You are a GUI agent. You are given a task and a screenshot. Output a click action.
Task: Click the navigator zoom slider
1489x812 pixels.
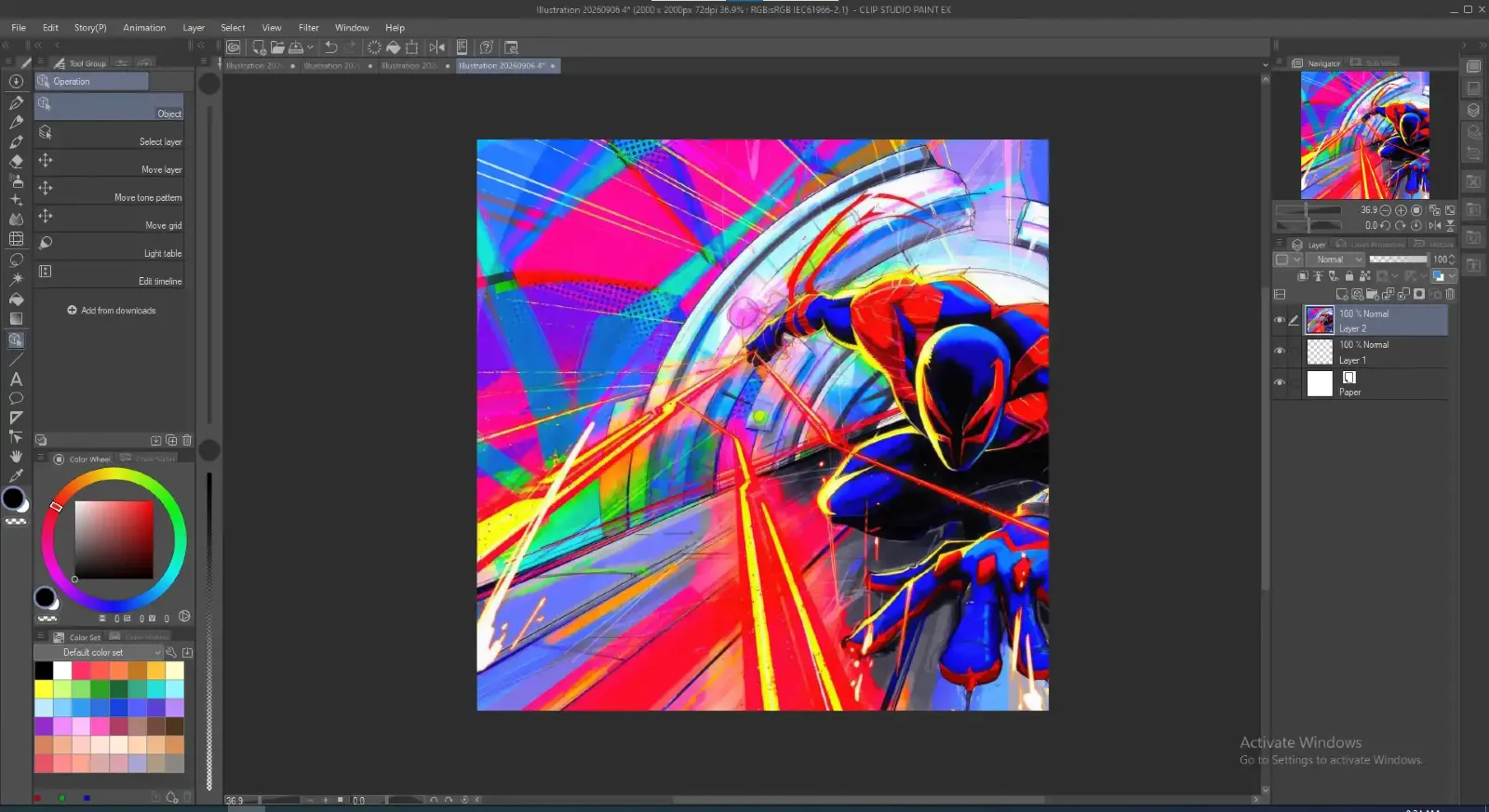tap(1308, 210)
